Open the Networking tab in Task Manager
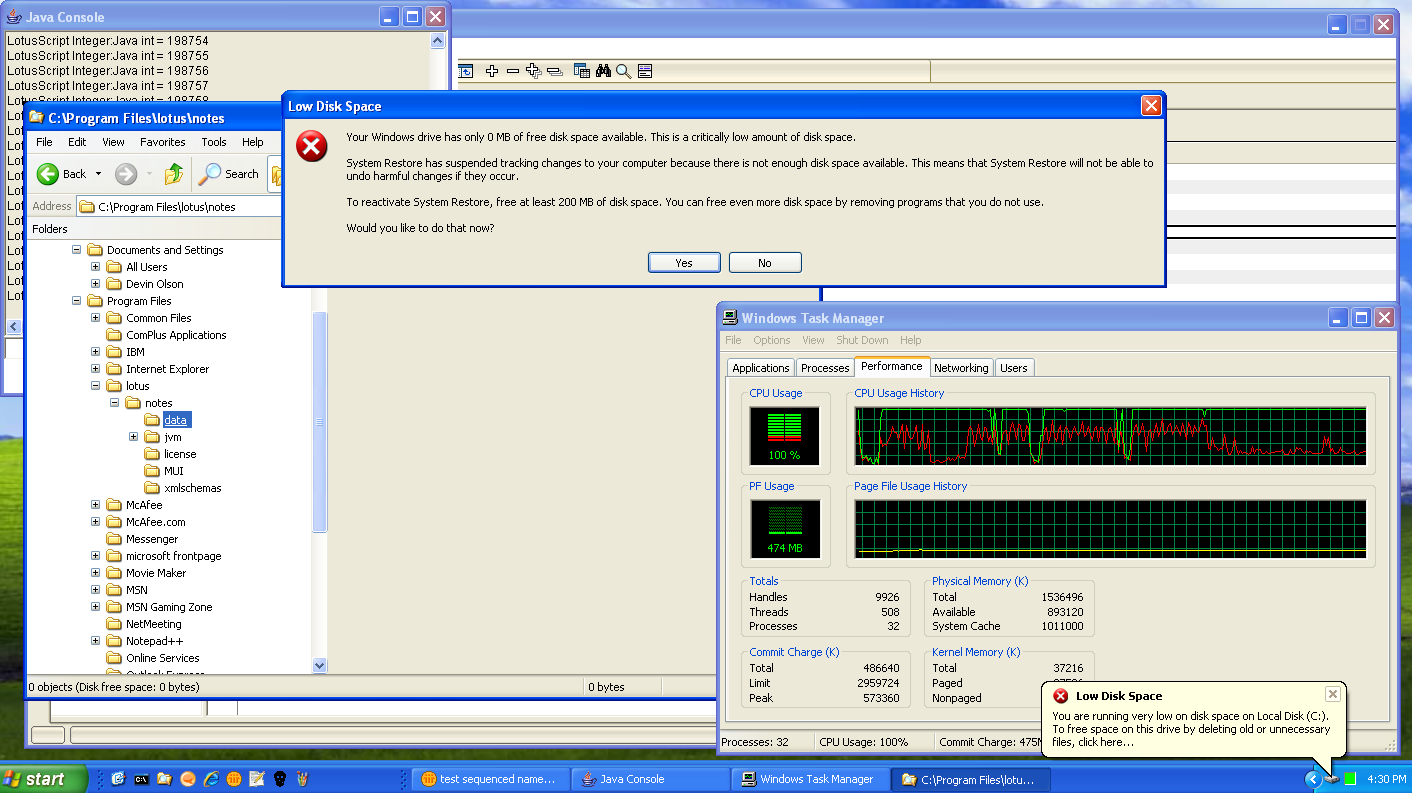 click(x=961, y=368)
